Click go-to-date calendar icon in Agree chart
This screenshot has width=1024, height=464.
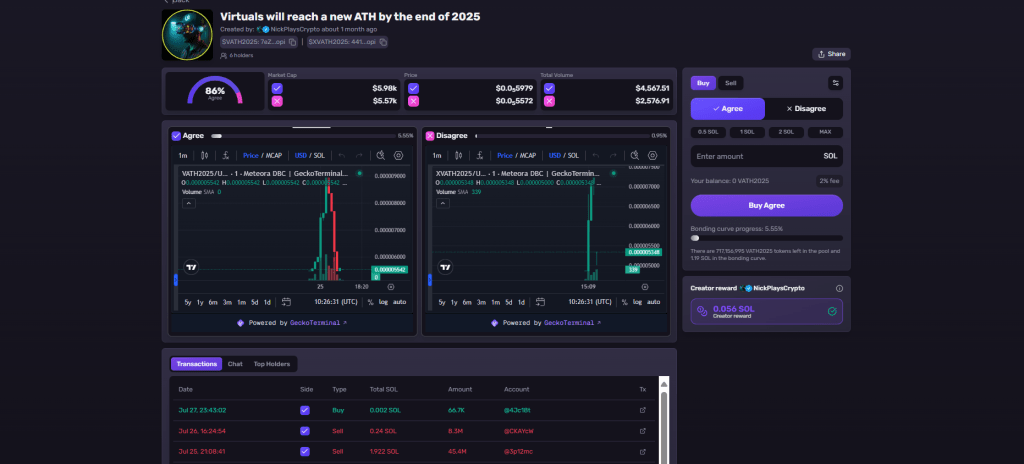[x=286, y=302]
